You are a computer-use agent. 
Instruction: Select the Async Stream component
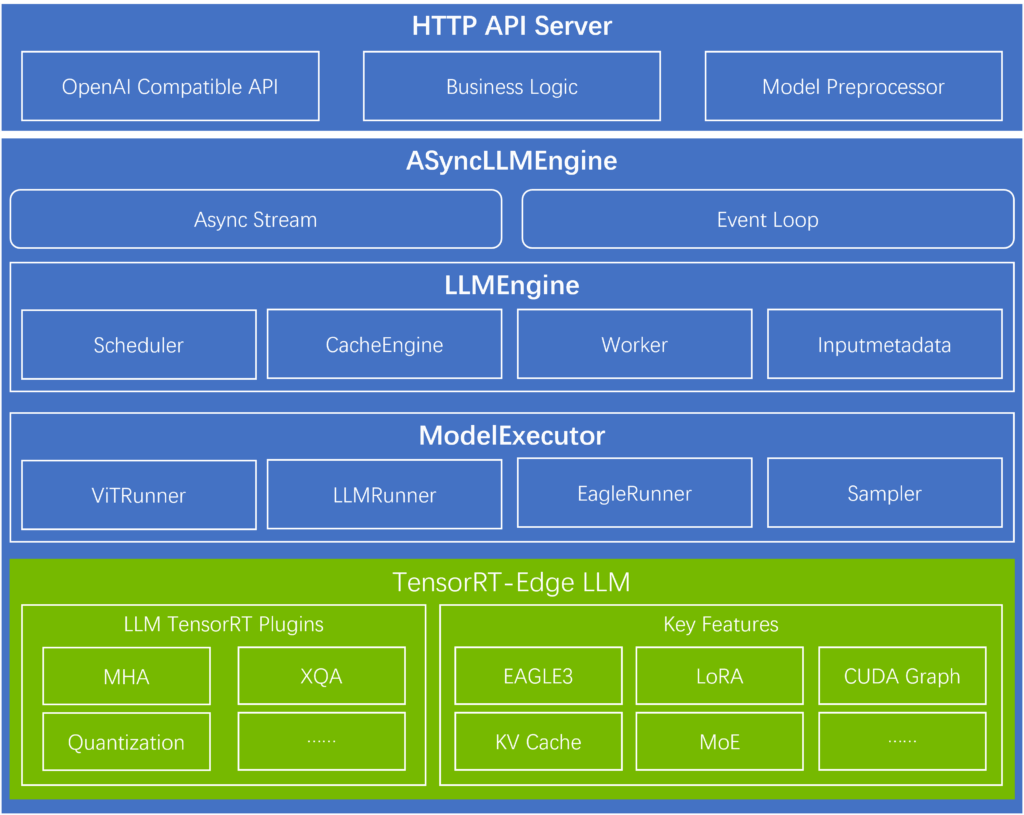point(256,220)
